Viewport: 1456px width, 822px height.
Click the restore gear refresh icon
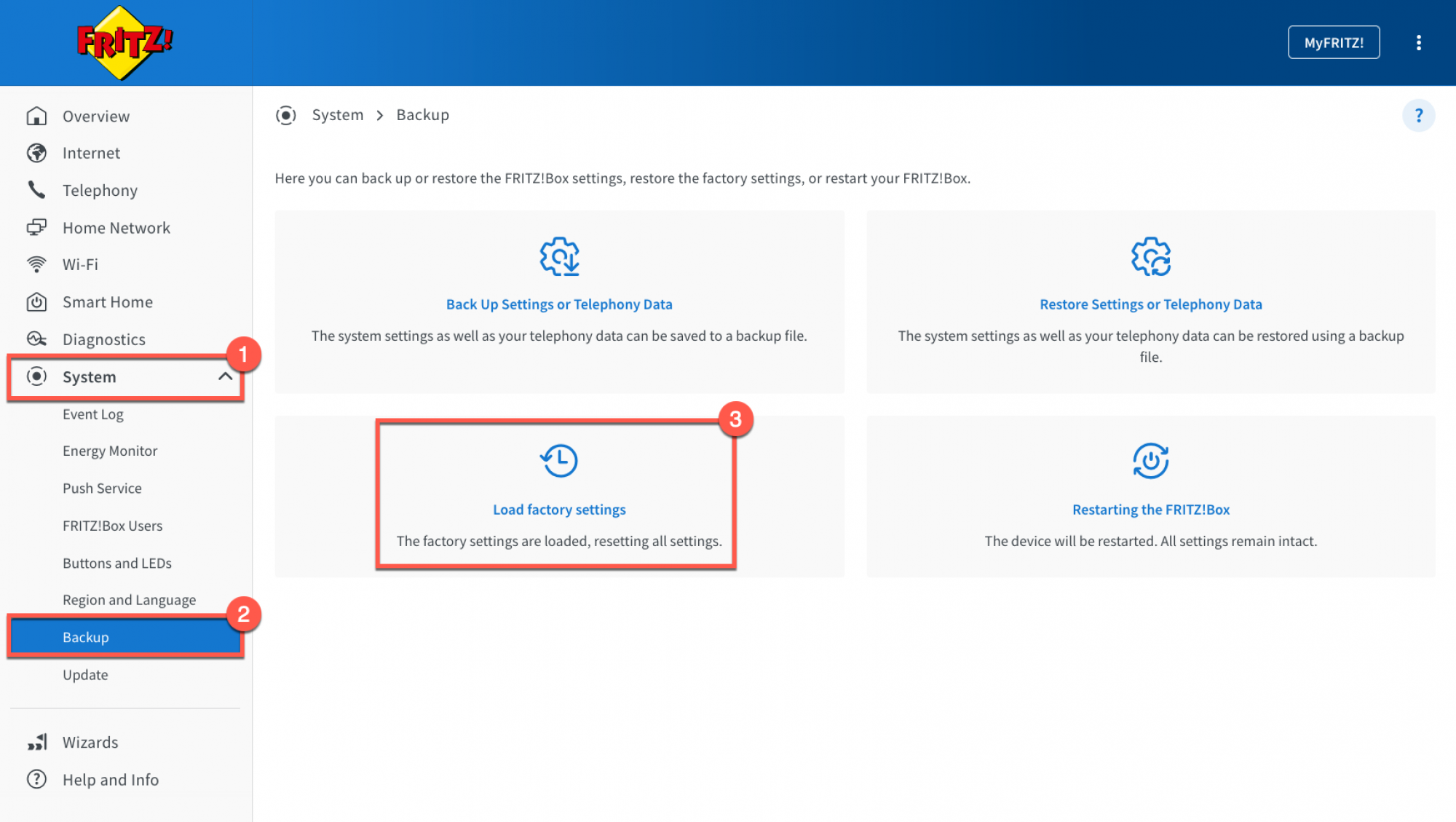[1150, 256]
